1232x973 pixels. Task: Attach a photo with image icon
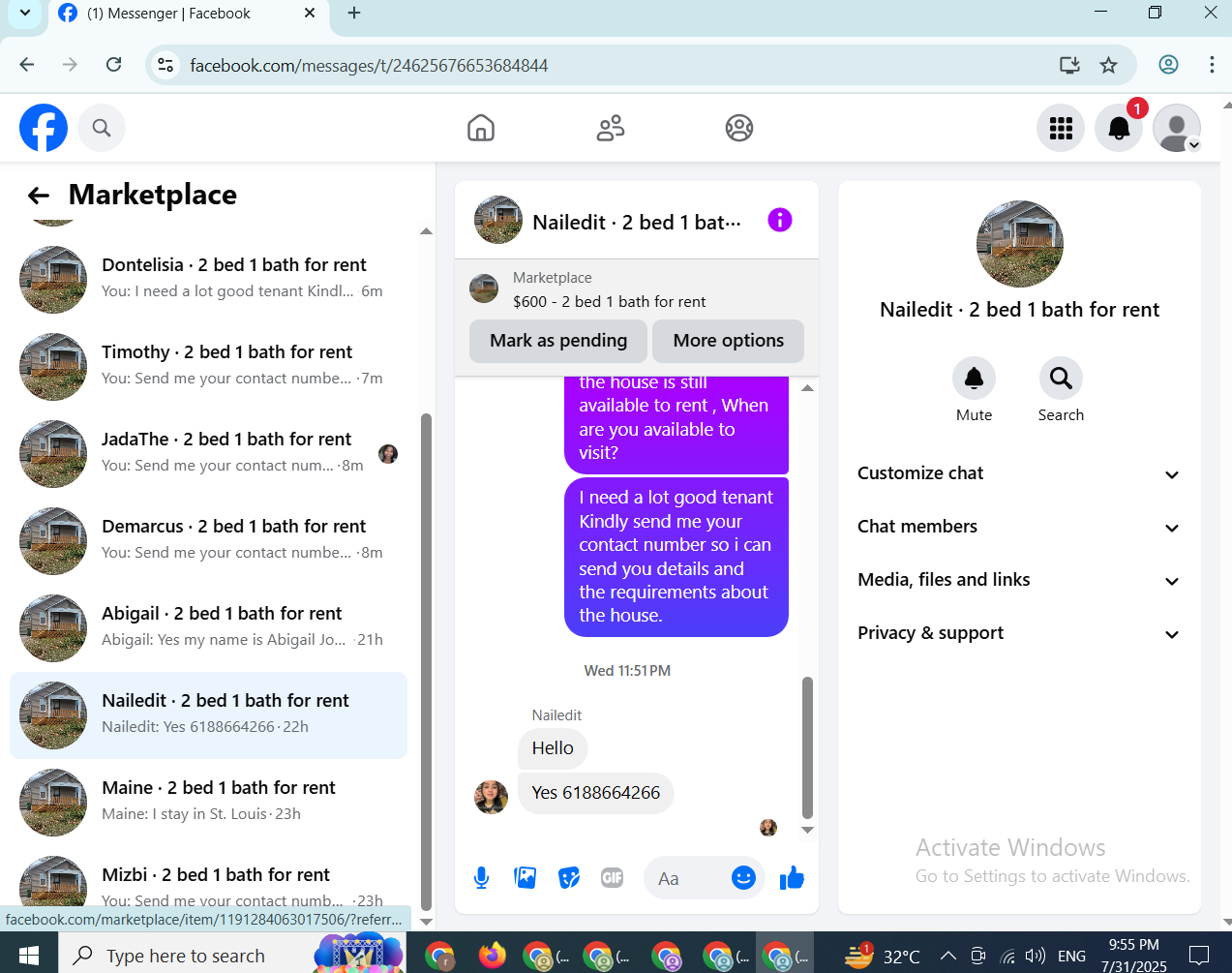tap(526, 878)
